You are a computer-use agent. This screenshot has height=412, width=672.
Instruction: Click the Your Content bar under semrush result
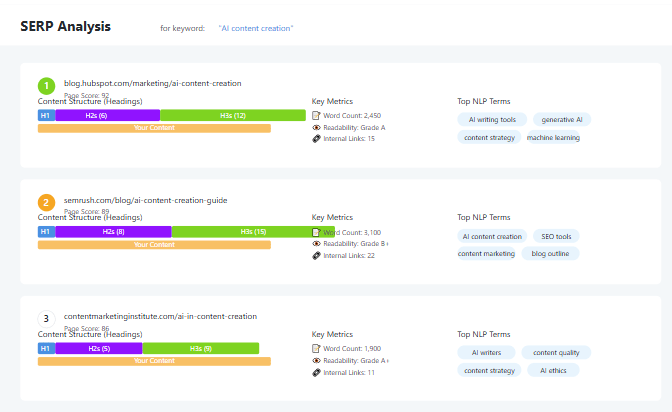click(154, 244)
